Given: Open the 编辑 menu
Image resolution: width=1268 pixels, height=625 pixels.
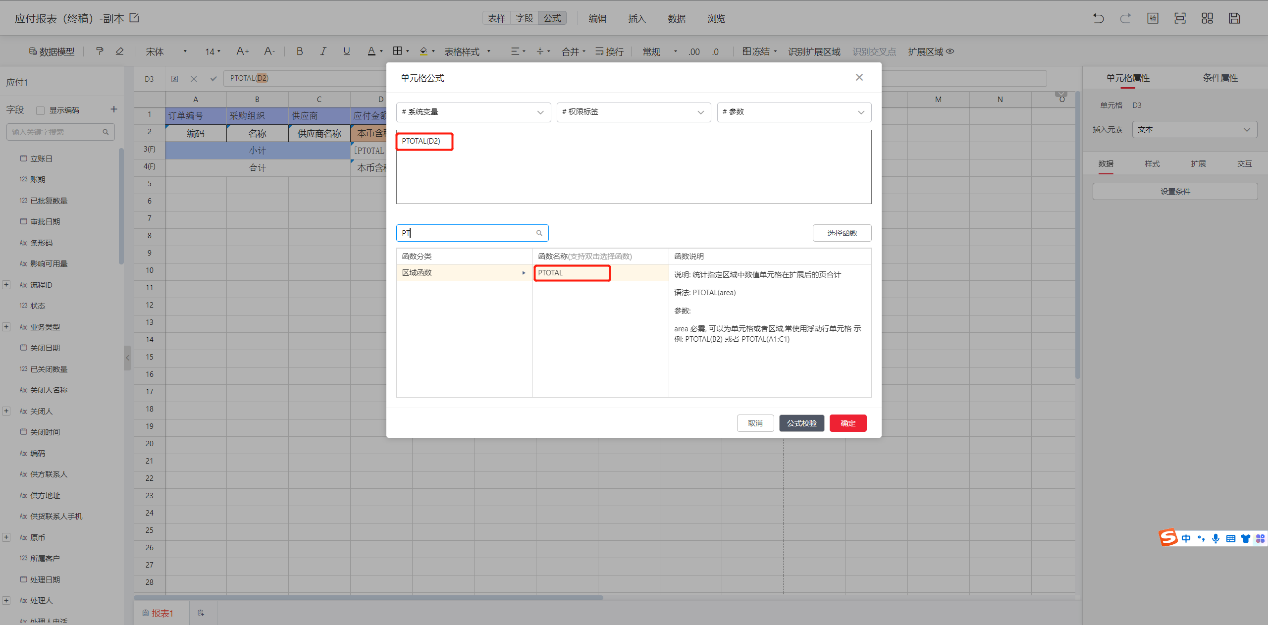Looking at the screenshot, I should pyautogui.click(x=597, y=18).
